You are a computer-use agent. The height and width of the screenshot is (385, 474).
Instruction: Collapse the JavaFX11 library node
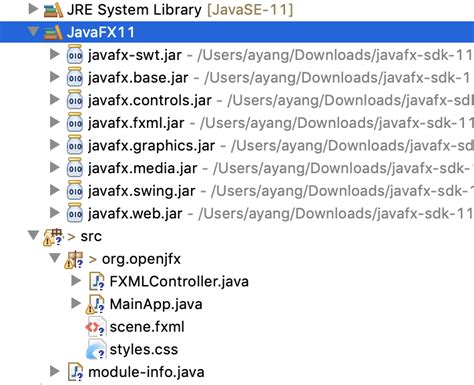point(33,32)
